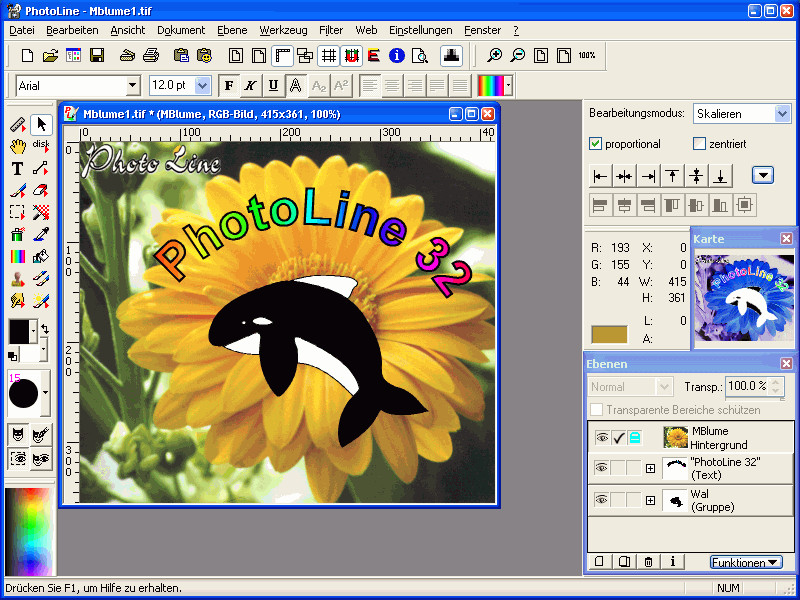Open the Bearbeiten menu
The height and width of the screenshot is (600, 800).
pyautogui.click(x=72, y=30)
